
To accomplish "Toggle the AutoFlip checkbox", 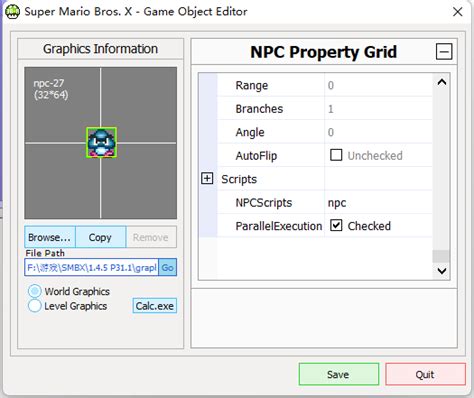I will [336, 155].
